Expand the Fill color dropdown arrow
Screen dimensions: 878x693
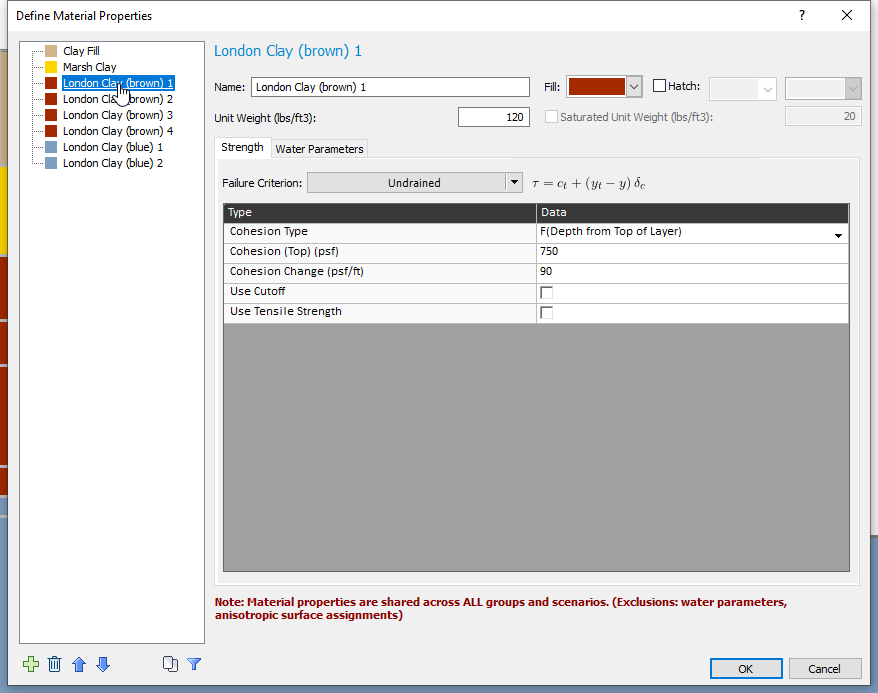click(x=633, y=86)
